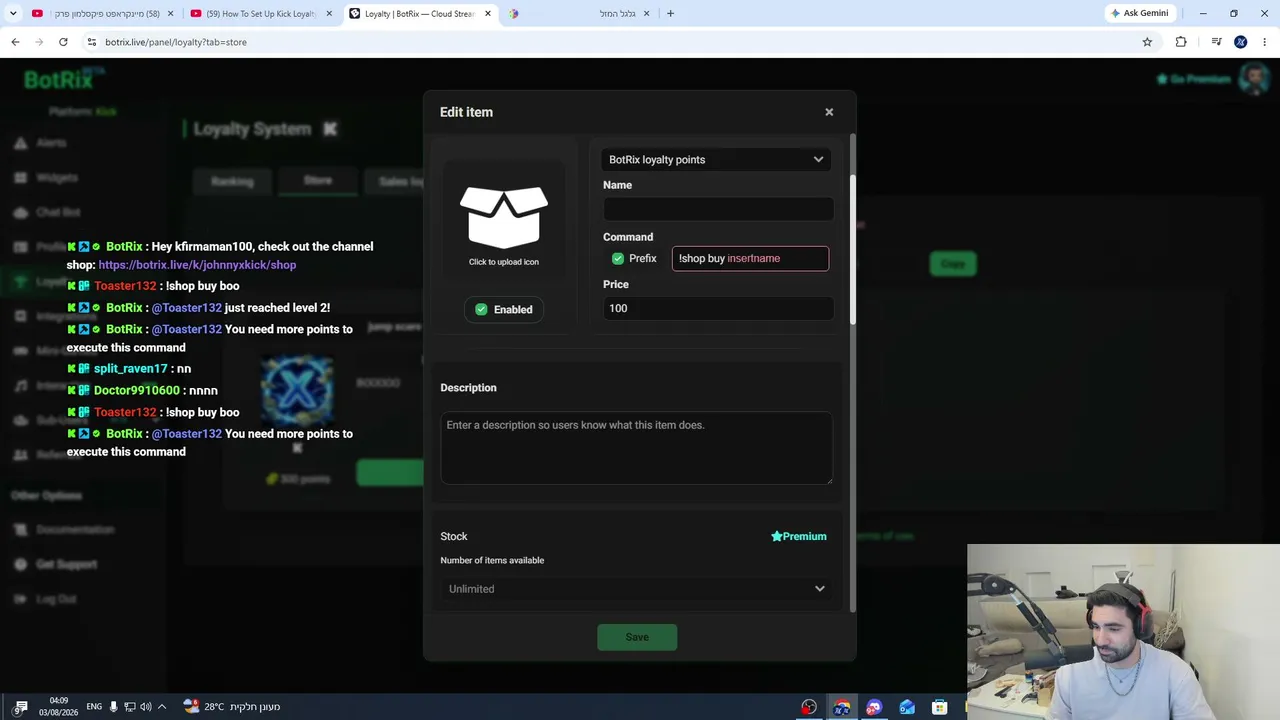The width and height of the screenshot is (1280, 720).
Task: Open the volume tray icon
Action: [146, 707]
